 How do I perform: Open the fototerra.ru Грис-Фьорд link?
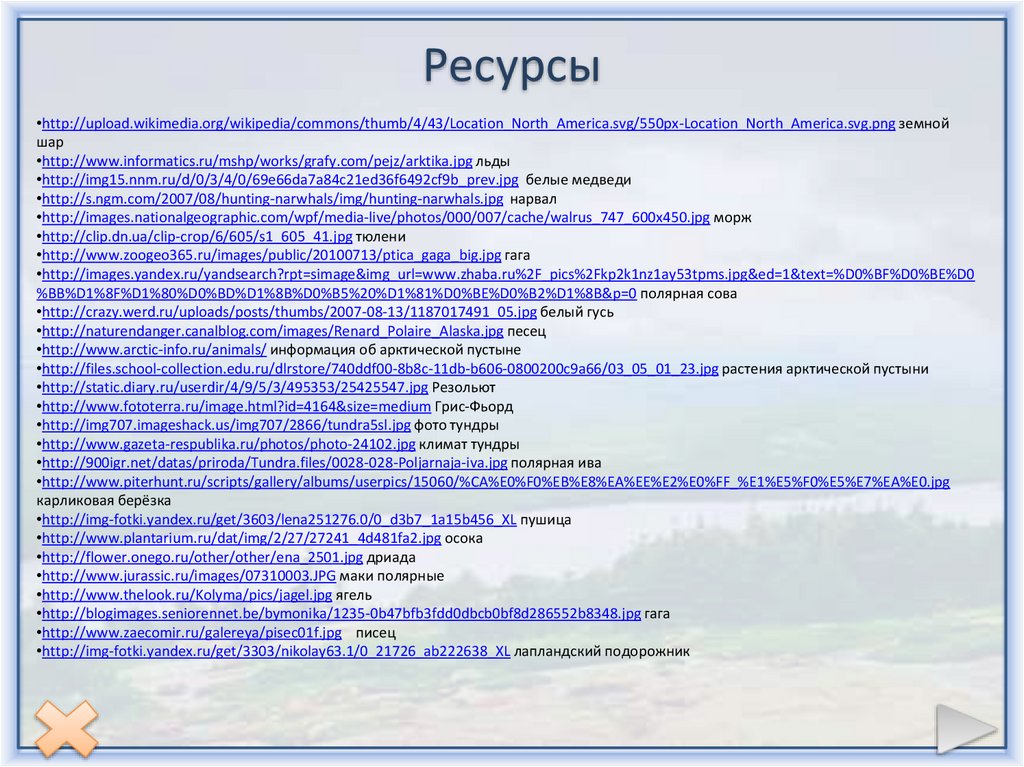click(x=236, y=406)
